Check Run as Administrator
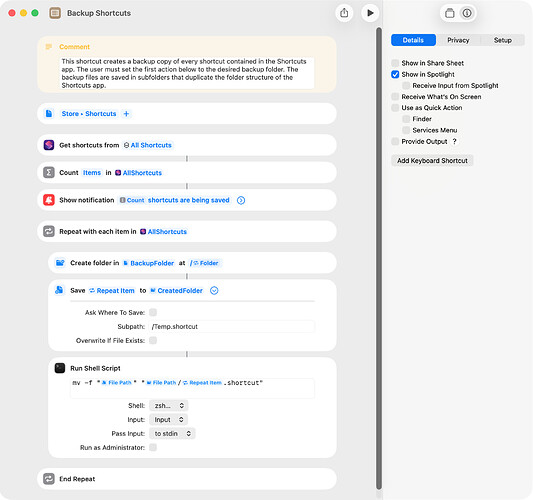Viewport: 533px width, 500px height. (x=153, y=447)
